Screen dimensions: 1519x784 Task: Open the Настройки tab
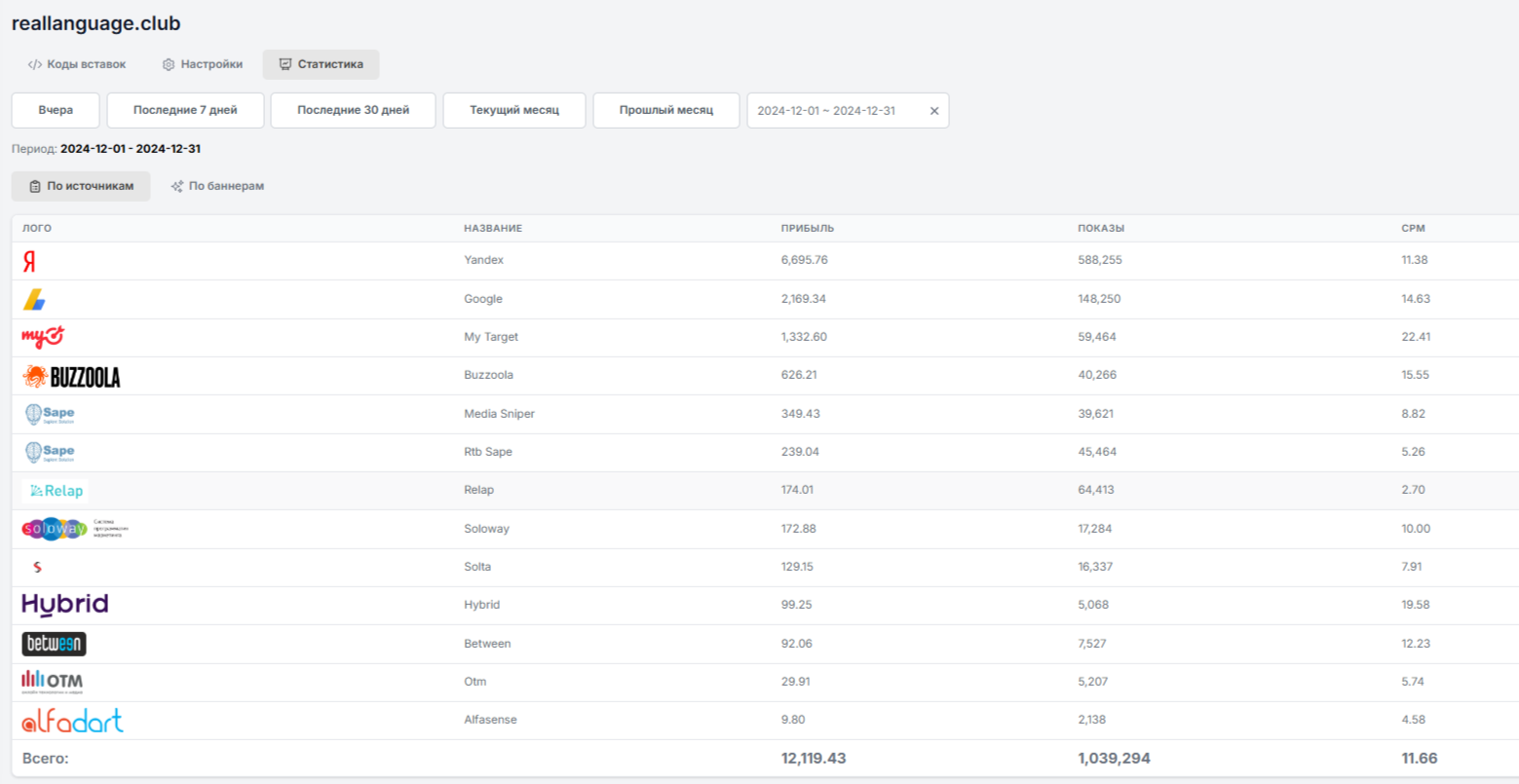click(x=202, y=64)
